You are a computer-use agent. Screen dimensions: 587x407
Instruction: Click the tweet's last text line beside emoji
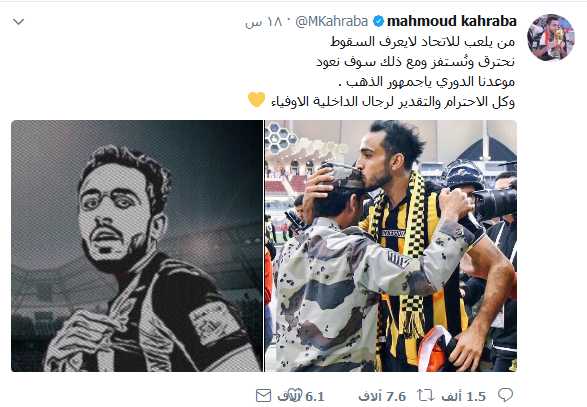point(393,102)
